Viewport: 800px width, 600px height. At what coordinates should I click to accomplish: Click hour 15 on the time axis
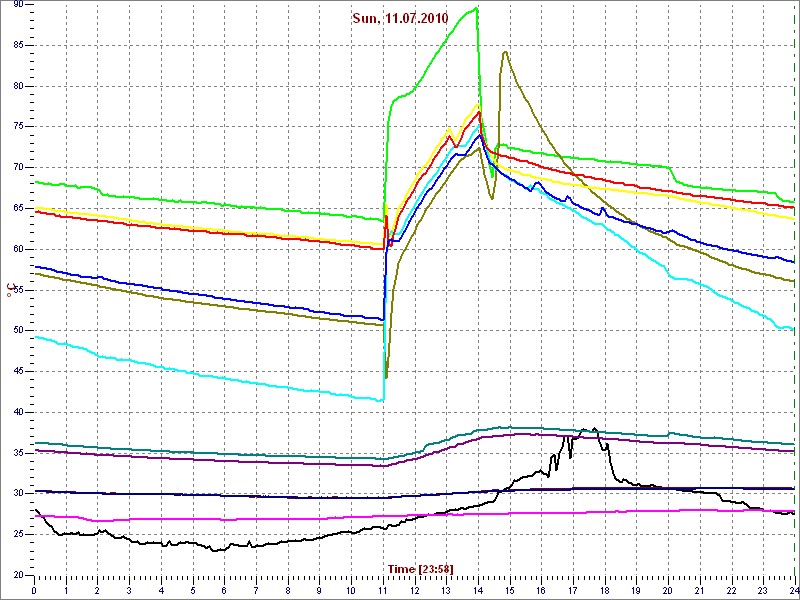(510, 590)
